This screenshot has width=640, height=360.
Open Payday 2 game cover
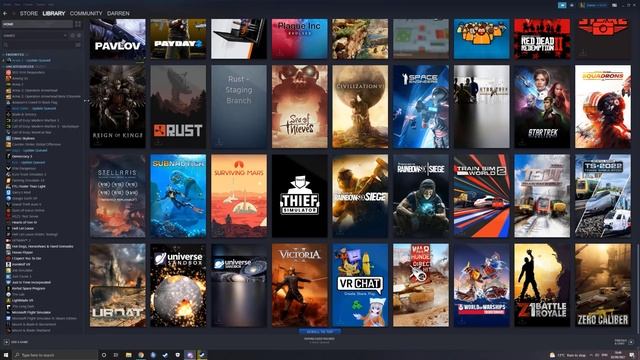pos(178,39)
